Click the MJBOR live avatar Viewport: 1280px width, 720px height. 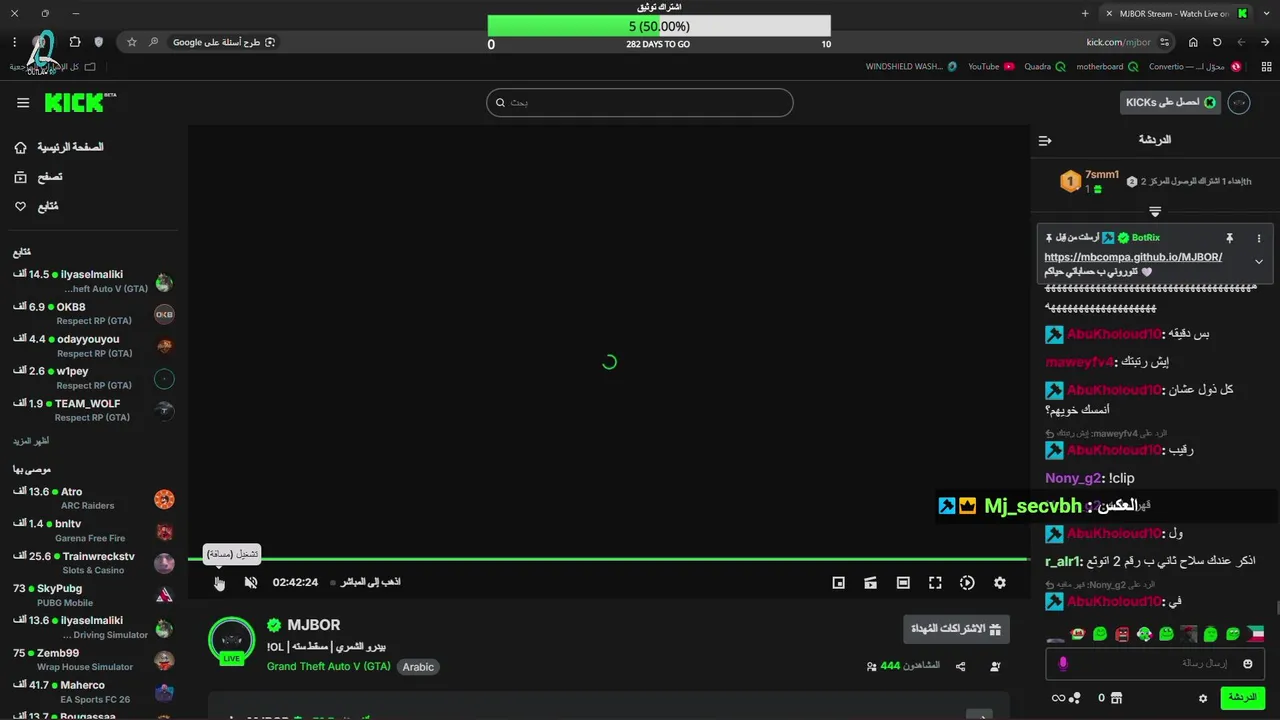tap(231, 641)
